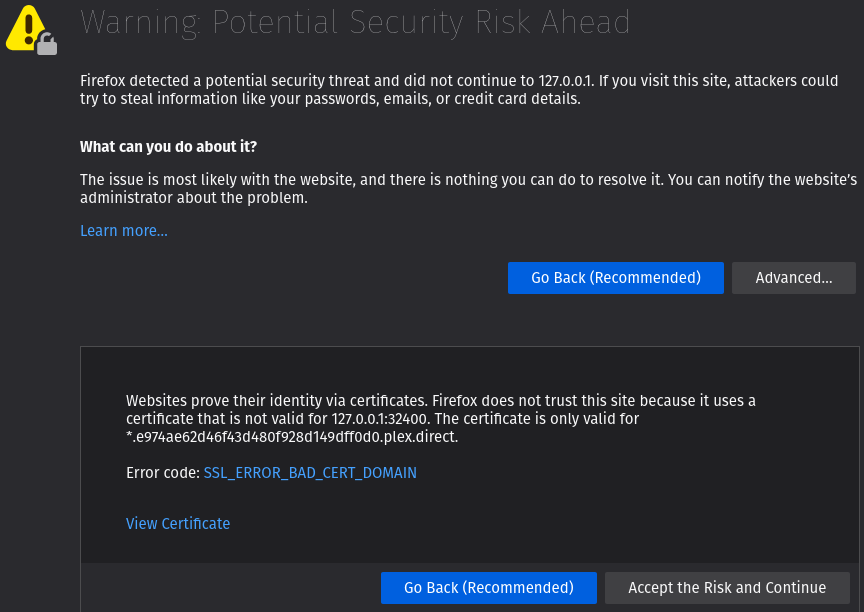Open the Learn more… link
Viewport: 864px width, 612px height.
coord(124,231)
